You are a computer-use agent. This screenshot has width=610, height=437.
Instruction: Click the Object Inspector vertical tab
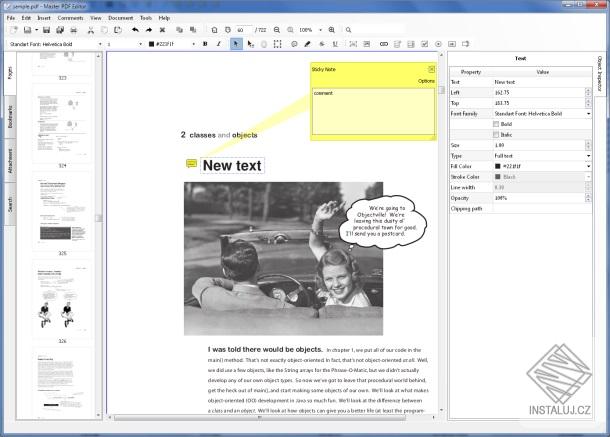pyautogui.click(x=599, y=73)
